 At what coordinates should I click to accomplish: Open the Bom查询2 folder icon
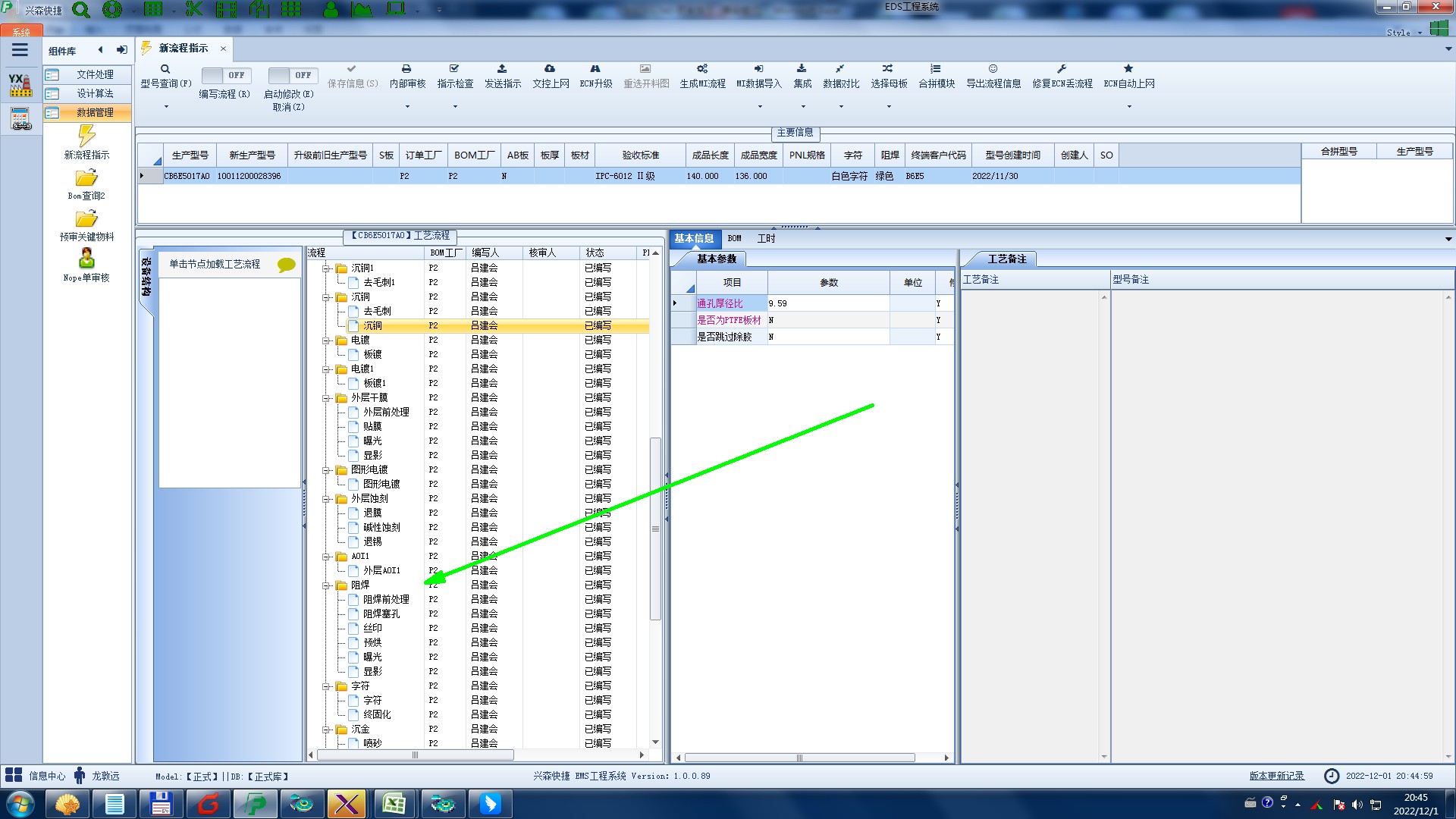tap(86, 178)
